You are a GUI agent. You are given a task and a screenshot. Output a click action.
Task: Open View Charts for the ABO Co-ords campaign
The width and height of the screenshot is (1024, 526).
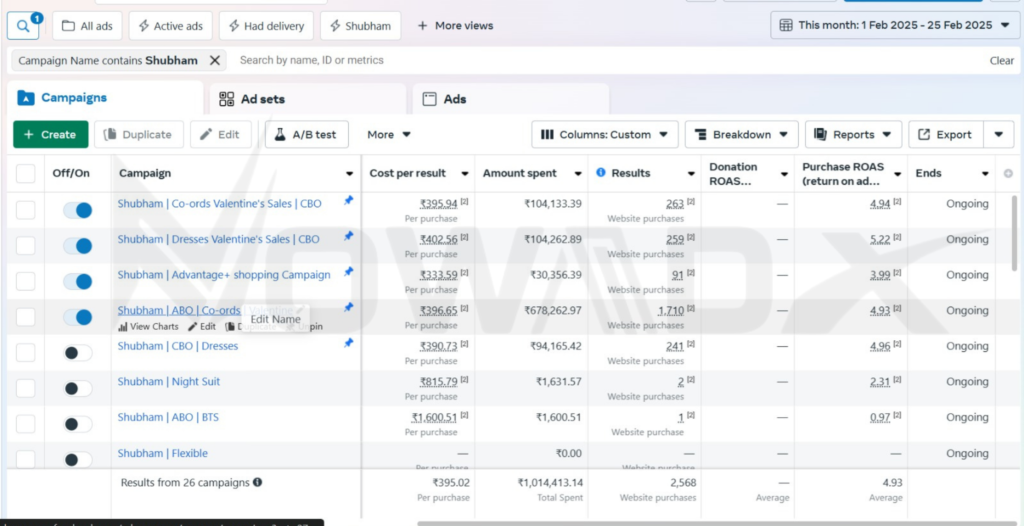[148, 326]
